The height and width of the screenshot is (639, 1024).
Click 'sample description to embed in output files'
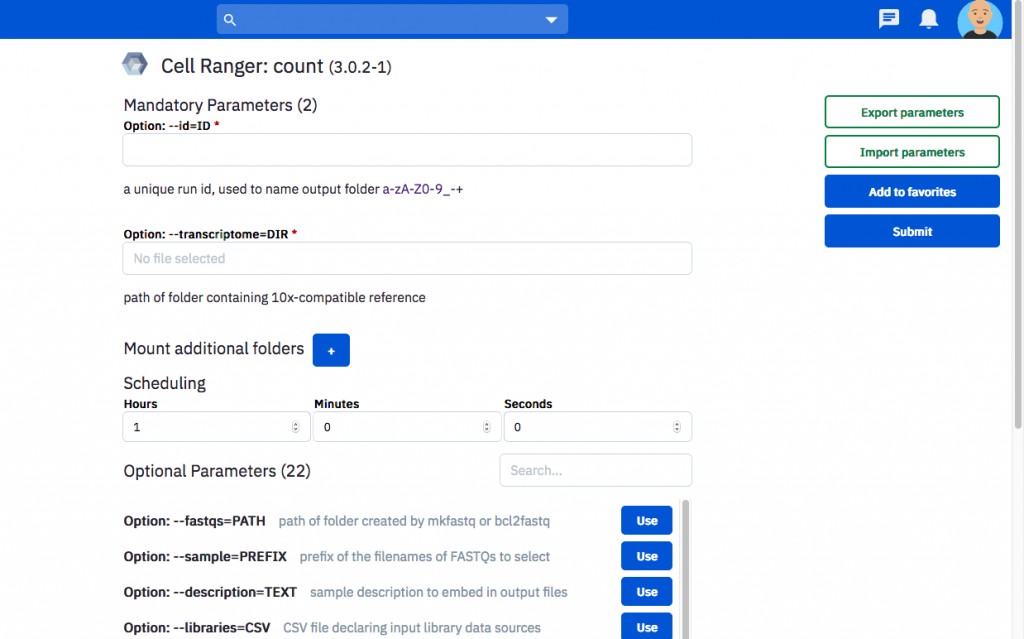click(x=438, y=592)
